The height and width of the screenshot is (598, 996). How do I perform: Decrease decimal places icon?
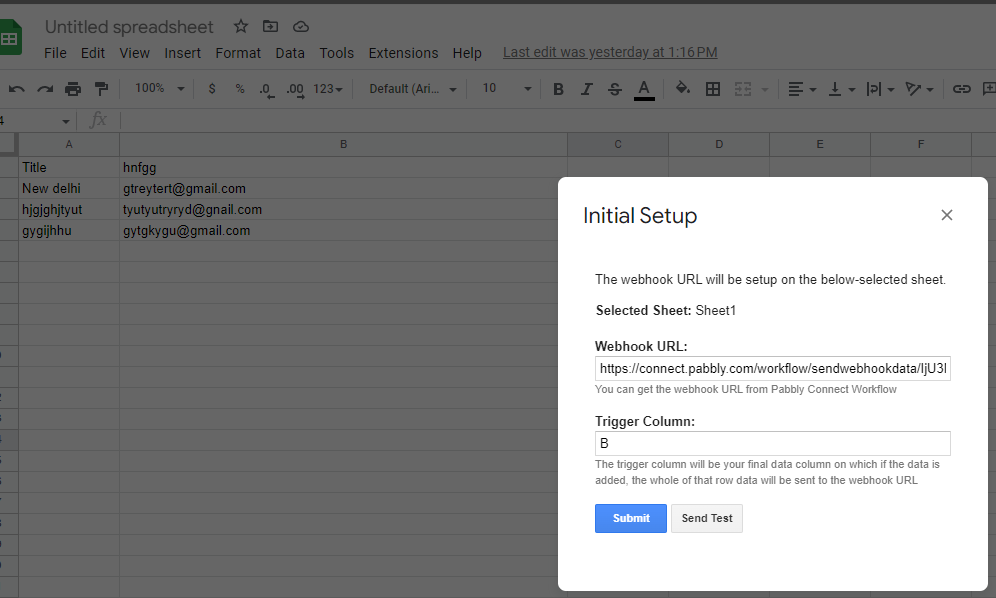[267, 90]
